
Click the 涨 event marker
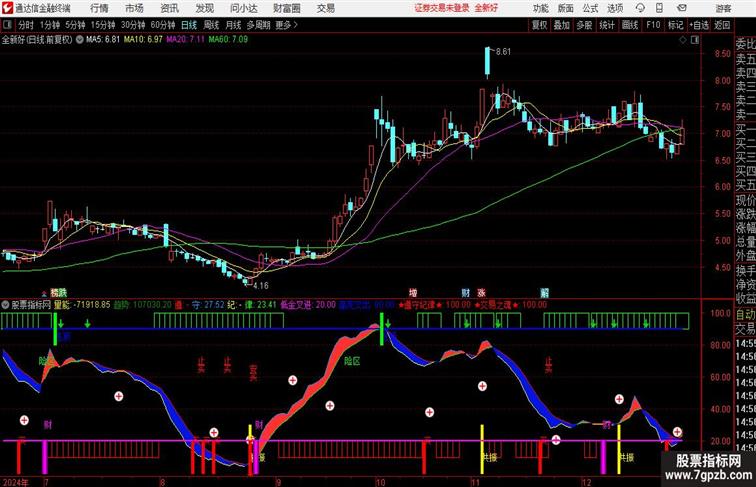point(481,293)
